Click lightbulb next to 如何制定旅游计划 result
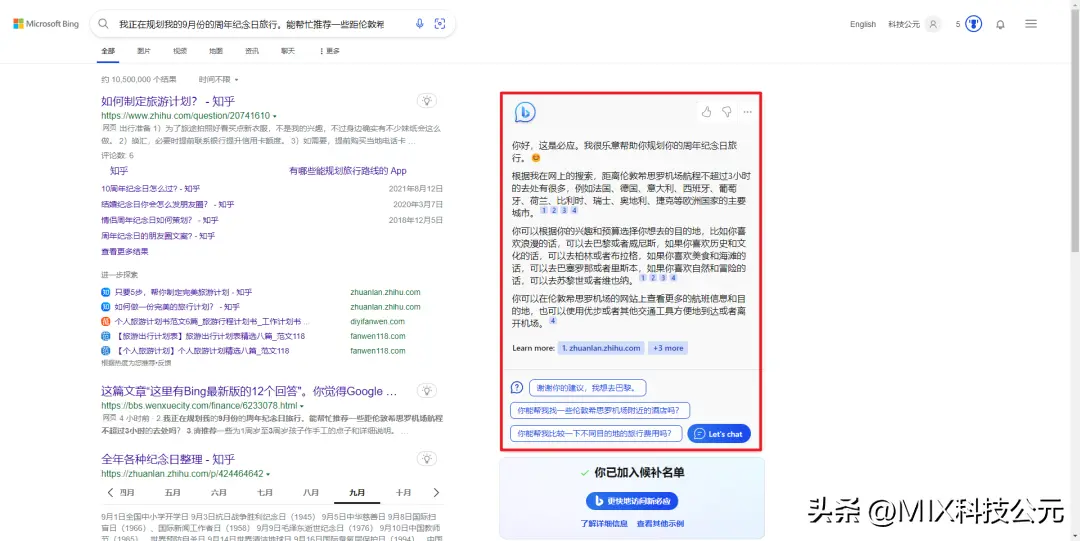The image size is (1080, 541). 427,101
